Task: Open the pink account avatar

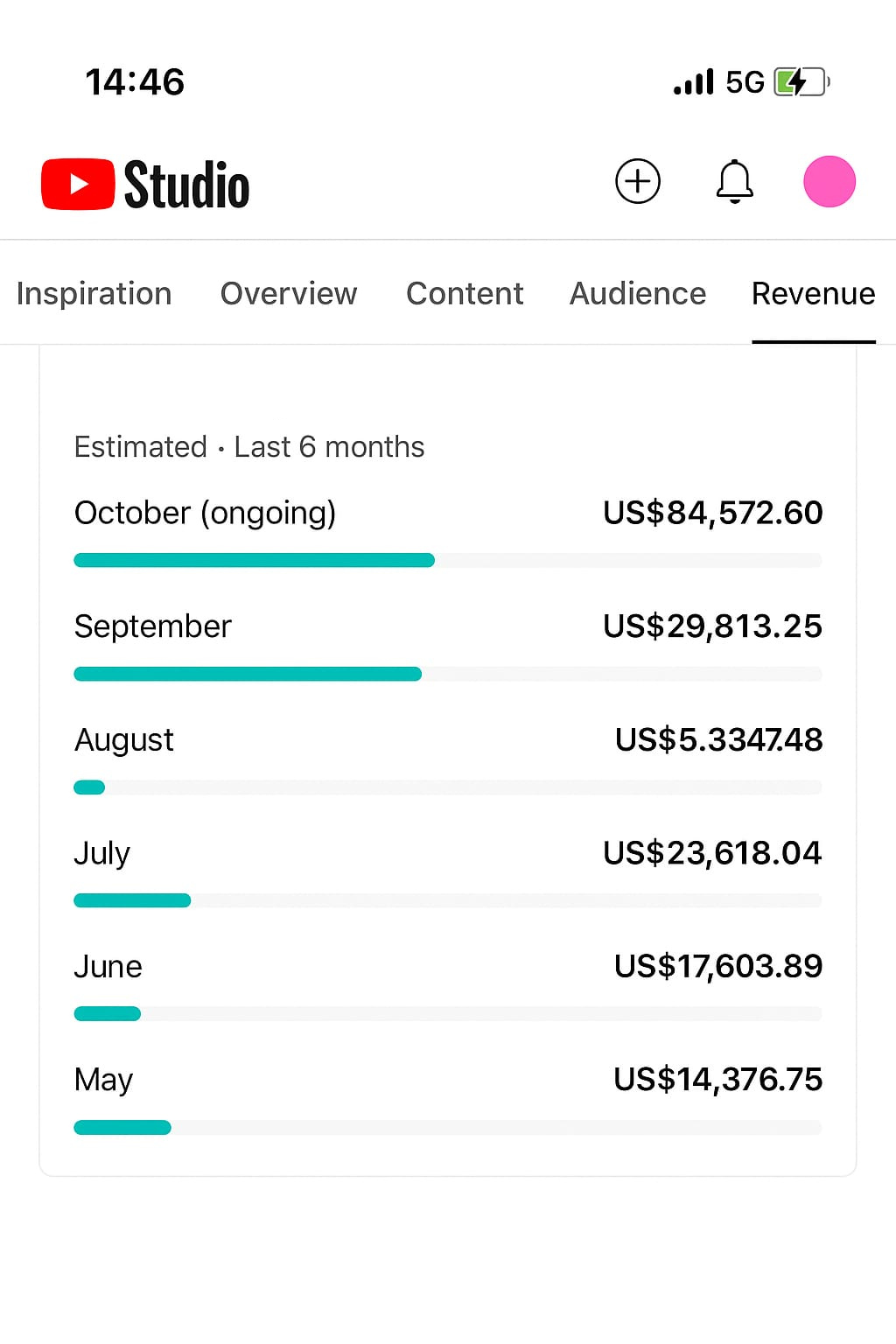Action: (x=829, y=182)
